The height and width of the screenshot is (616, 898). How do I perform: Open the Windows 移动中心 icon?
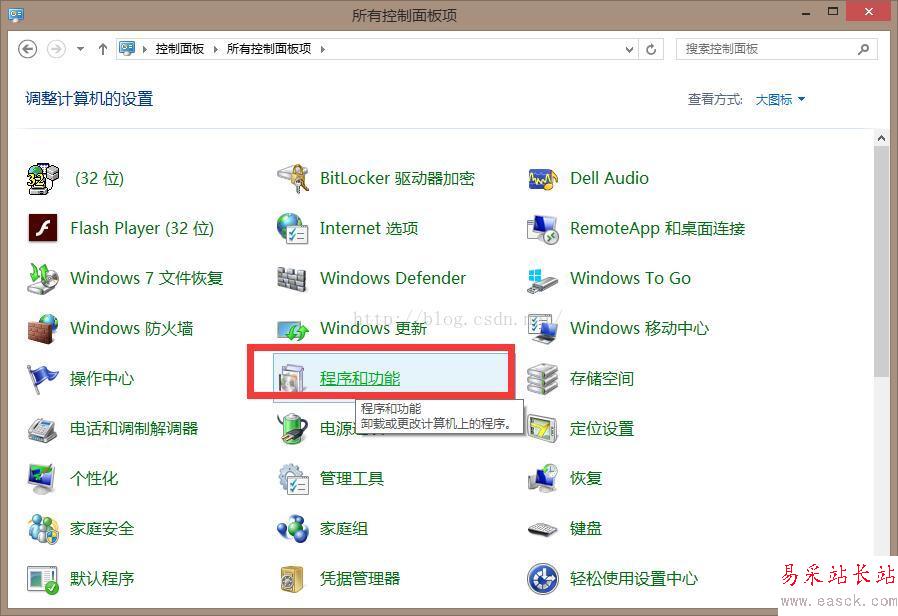pyautogui.click(x=543, y=328)
